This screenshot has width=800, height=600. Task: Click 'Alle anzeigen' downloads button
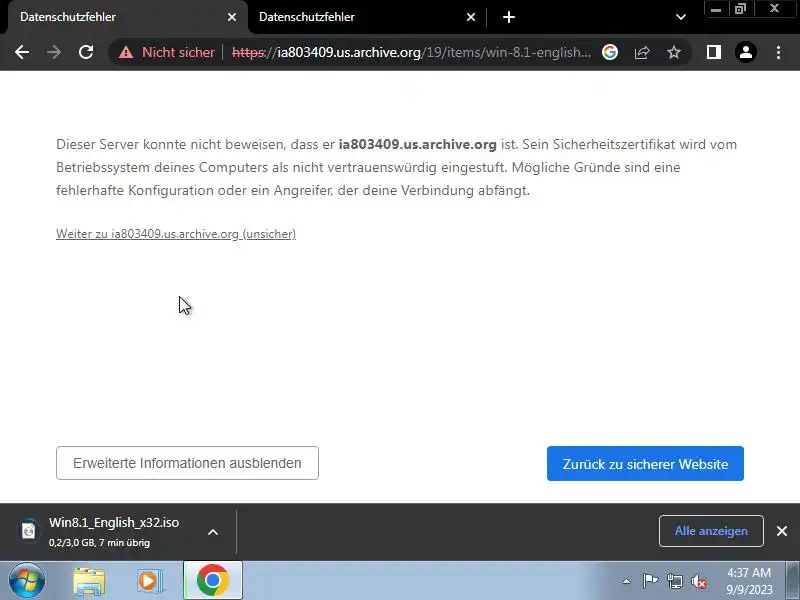click(x=711, y=531)
